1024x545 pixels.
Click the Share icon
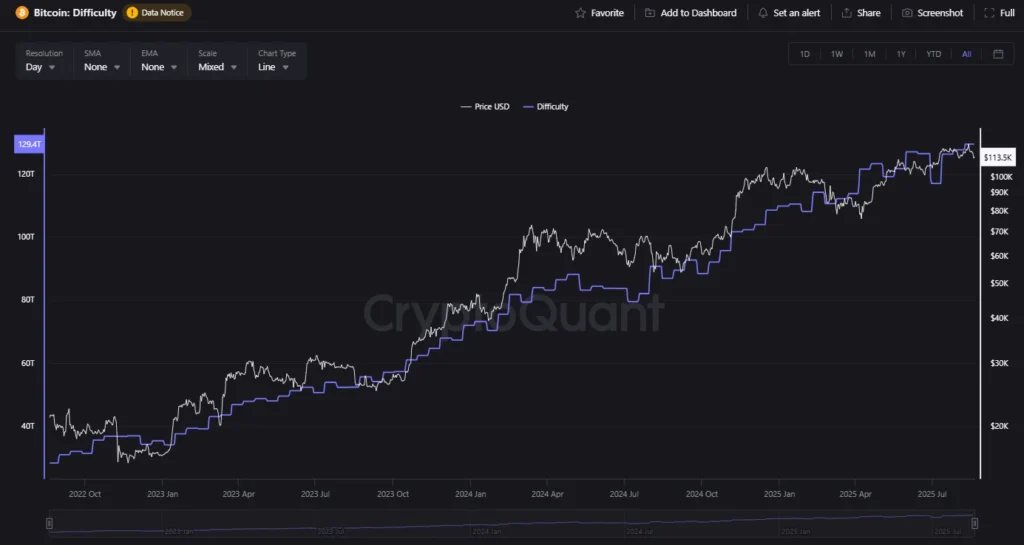846,13
